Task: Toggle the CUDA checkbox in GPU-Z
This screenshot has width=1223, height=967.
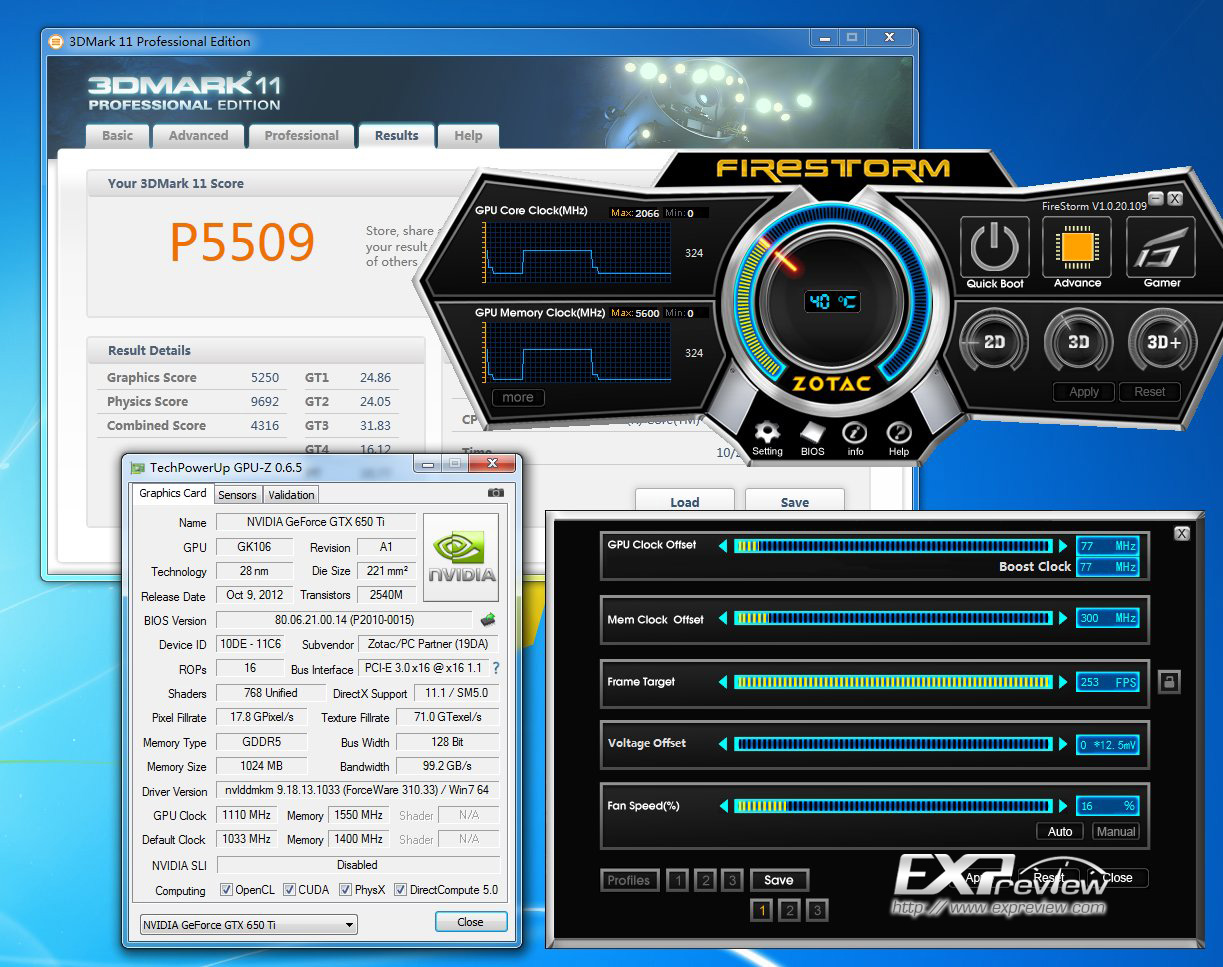Action: coord(289,890)
